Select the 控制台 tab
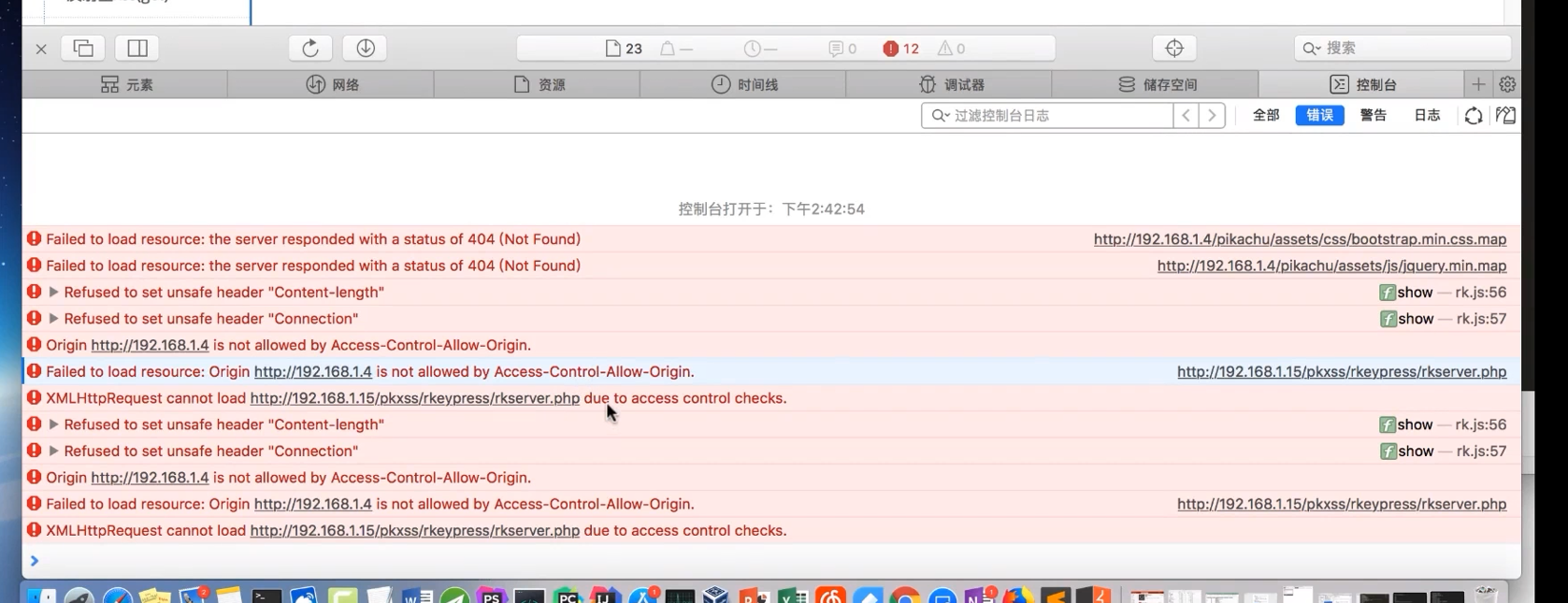The height and width of the screenshot is (603, 1568). [x=1362, y=84]
